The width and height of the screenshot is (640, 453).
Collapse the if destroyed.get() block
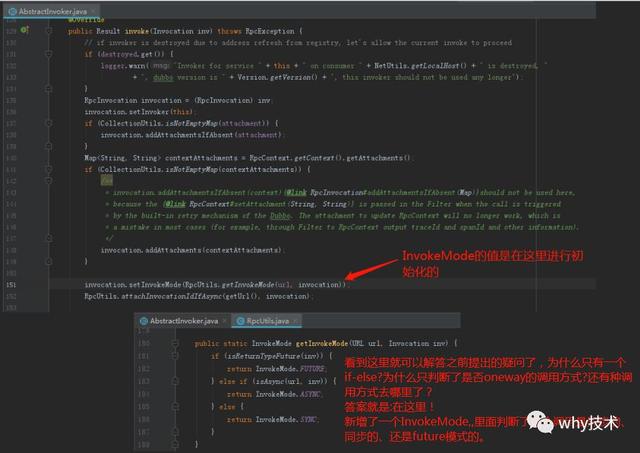pyautogui.click(x=49, y=54)
